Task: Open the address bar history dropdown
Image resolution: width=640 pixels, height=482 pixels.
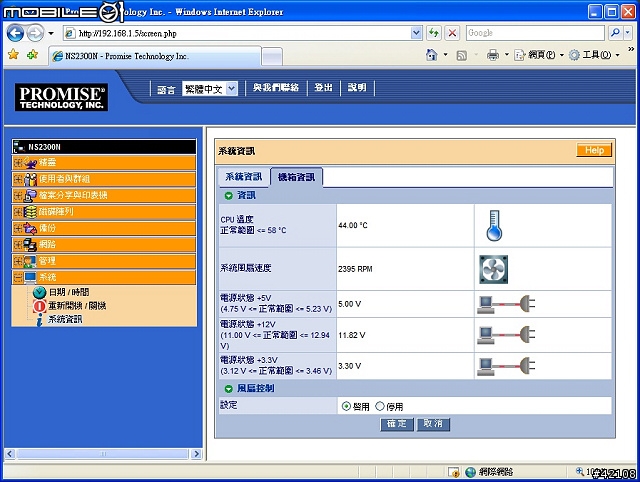Action: [x=416, y=33]
